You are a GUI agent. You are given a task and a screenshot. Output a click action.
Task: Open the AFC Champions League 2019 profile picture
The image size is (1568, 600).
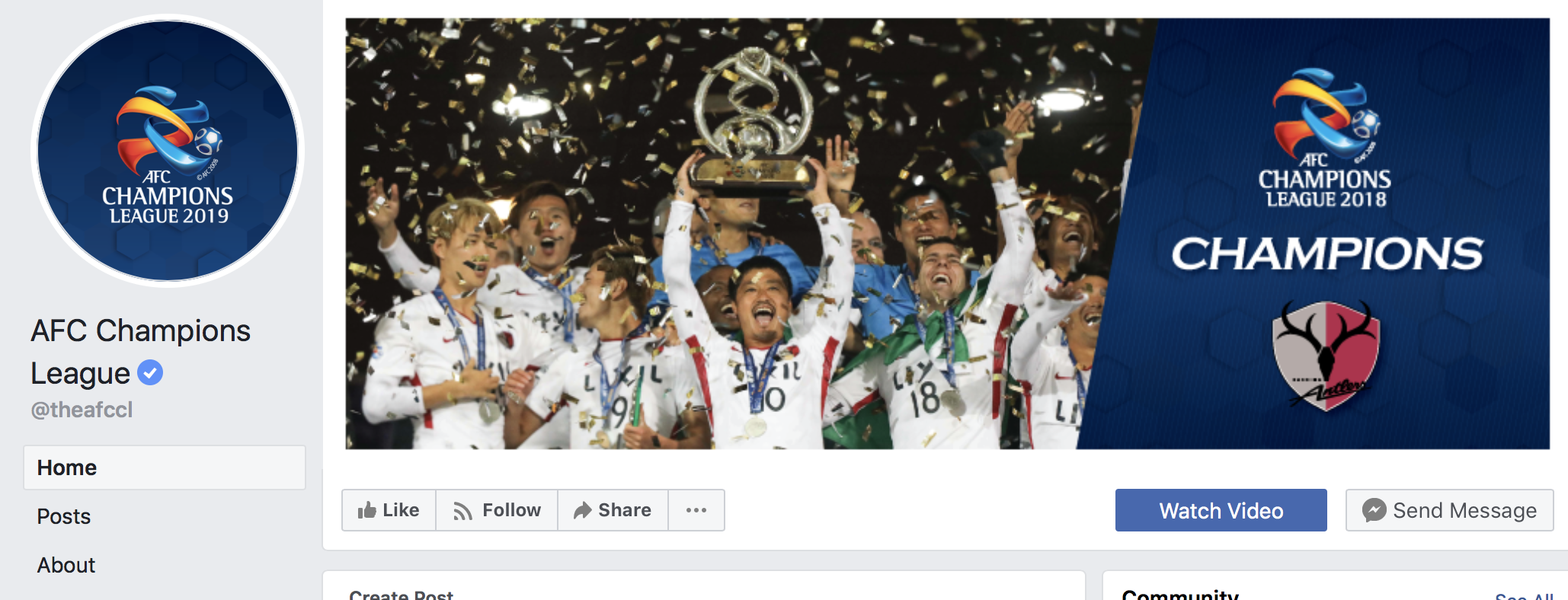click(168, 151)
